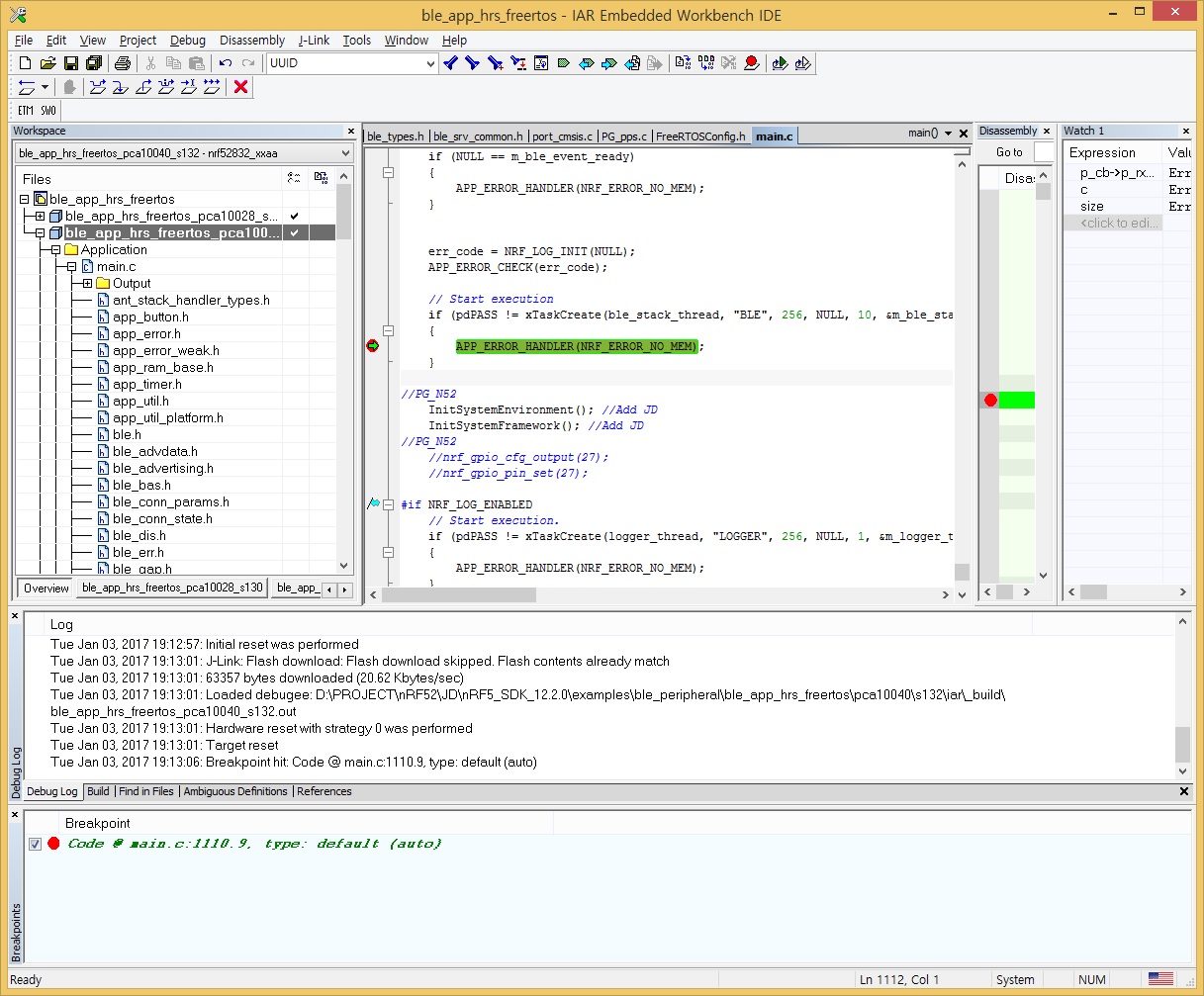The image size is (1204, 996).
Task: Click the Step Over icon
Action: [x=97, y=87]
